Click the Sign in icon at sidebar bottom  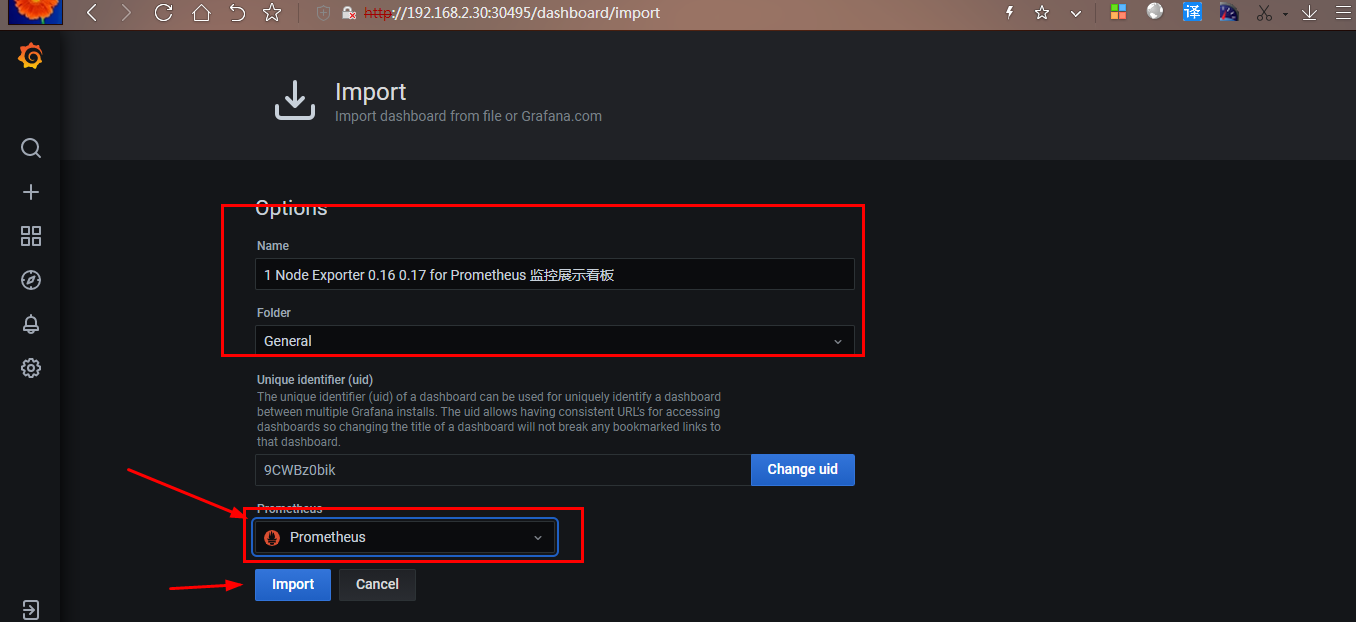click(x=31, y=609)
